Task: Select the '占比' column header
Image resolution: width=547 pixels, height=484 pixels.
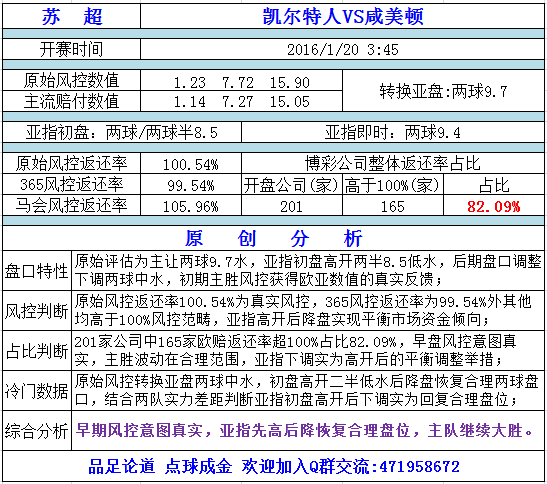Action: (x=494, y=185)
